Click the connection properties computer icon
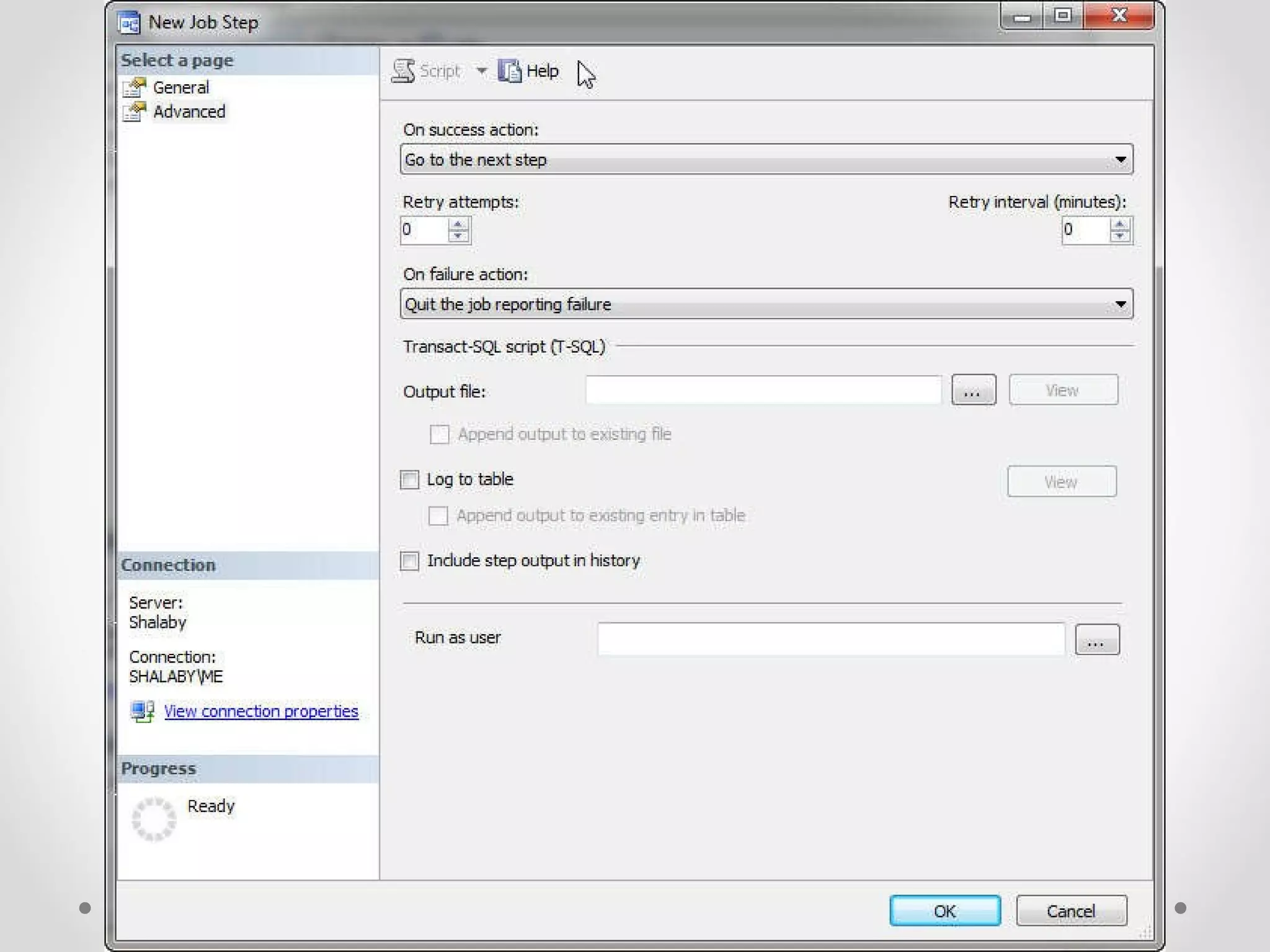 tap(143, 711)
